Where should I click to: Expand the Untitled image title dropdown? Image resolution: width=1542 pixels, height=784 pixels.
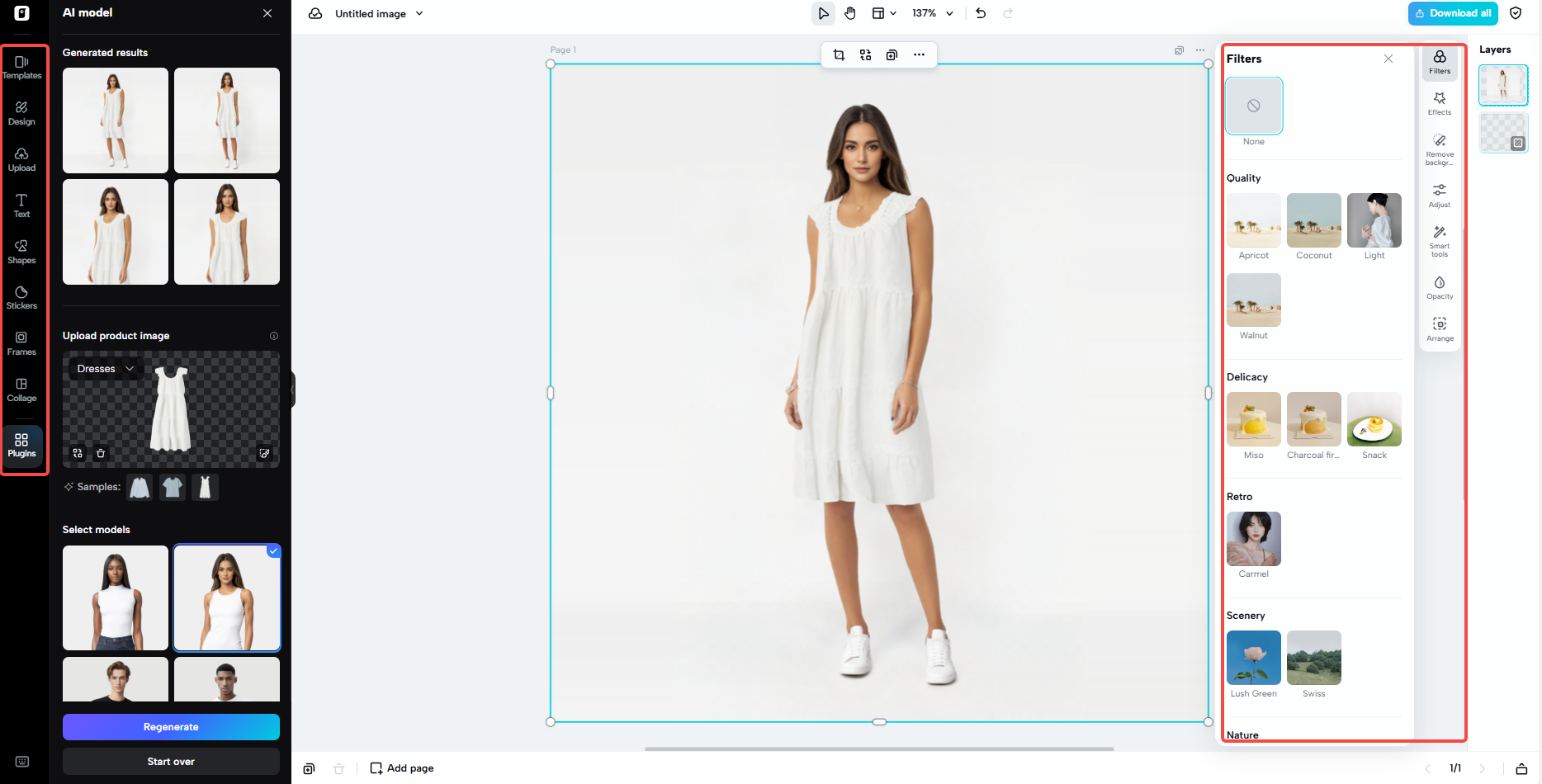[419, 13]
